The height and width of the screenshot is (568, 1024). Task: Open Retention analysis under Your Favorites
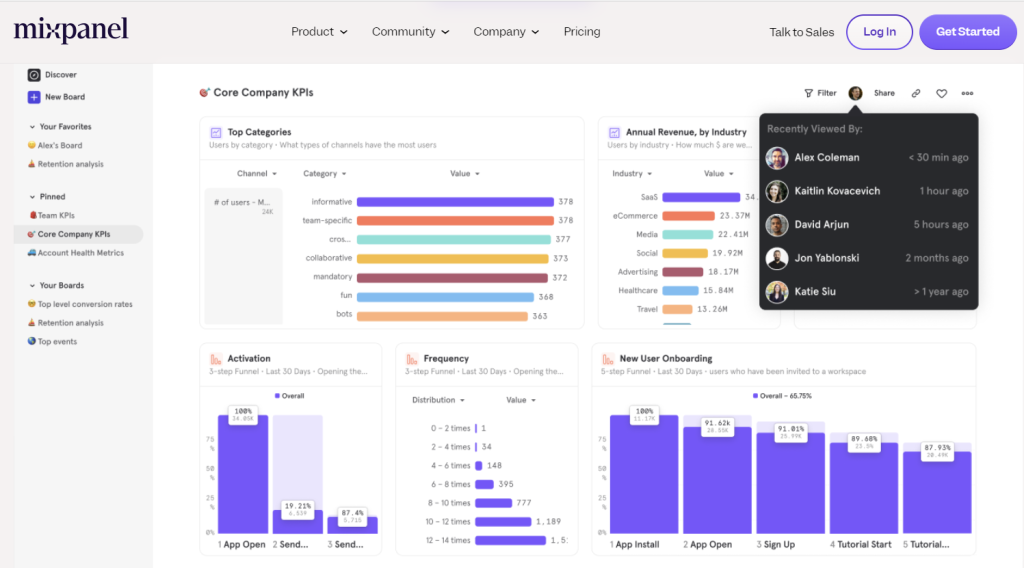click(x=65, y=165)
